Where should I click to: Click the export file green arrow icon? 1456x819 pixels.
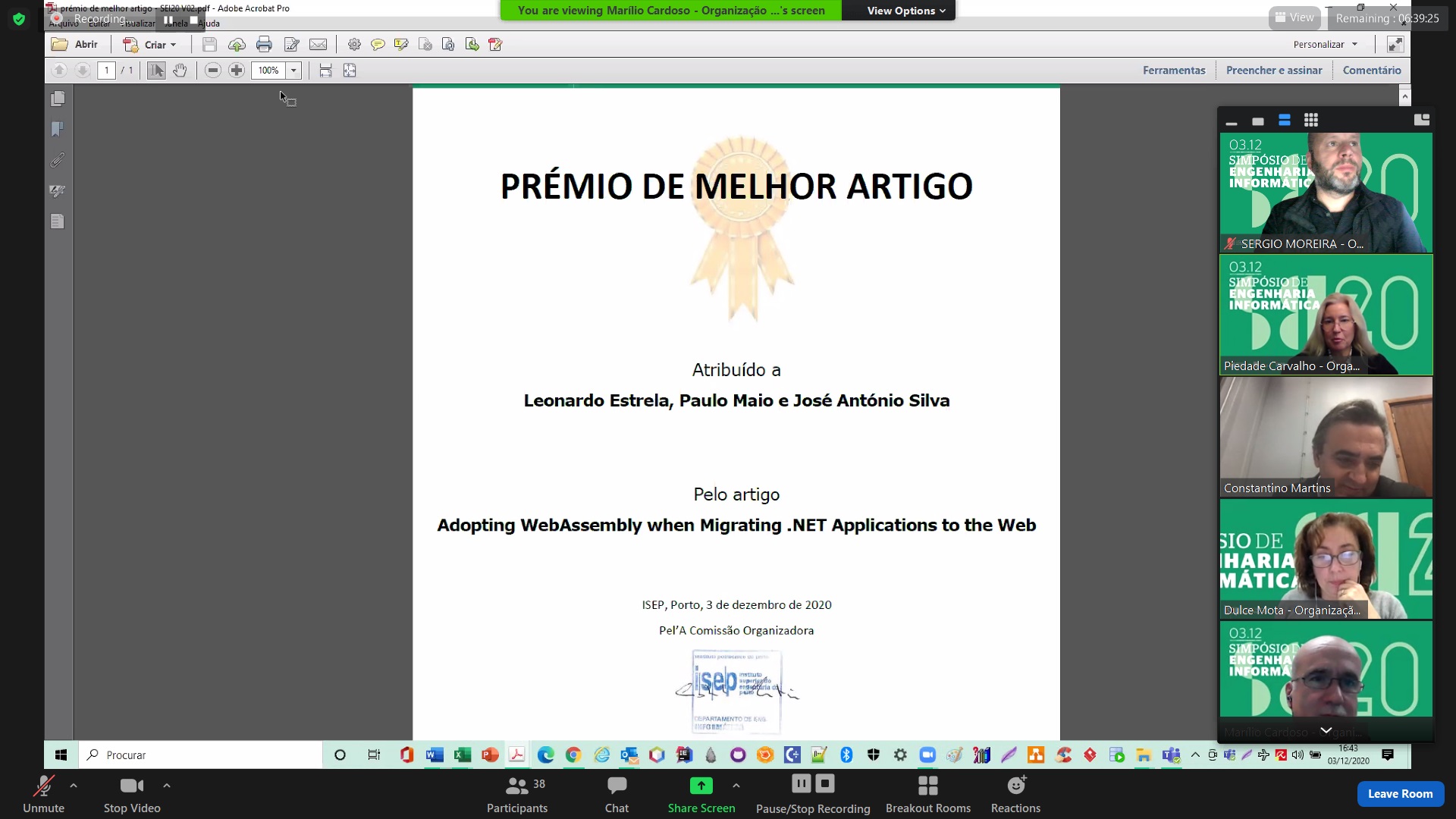pos(472,45)
